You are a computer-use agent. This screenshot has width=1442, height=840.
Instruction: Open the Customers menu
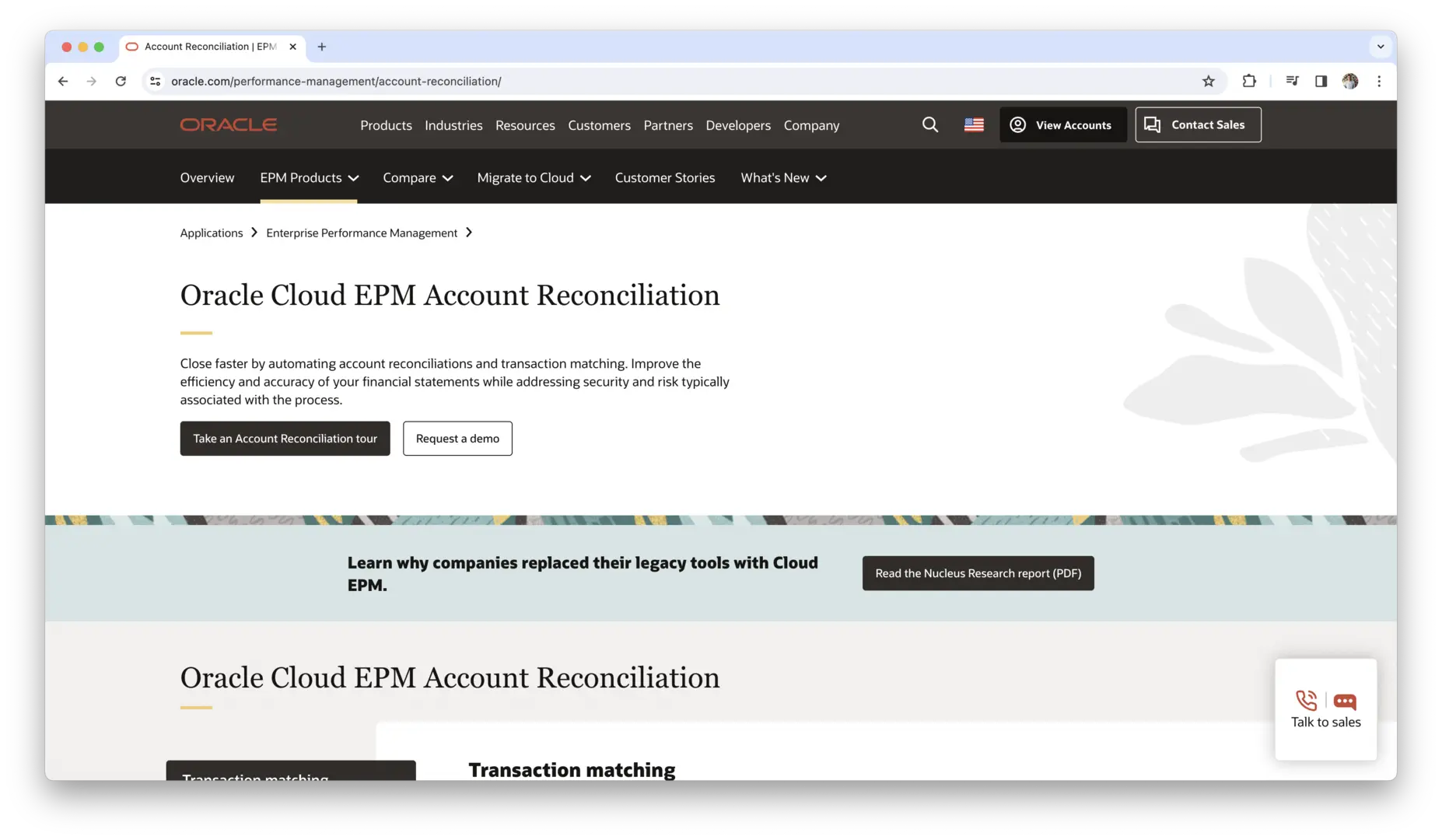599,125
